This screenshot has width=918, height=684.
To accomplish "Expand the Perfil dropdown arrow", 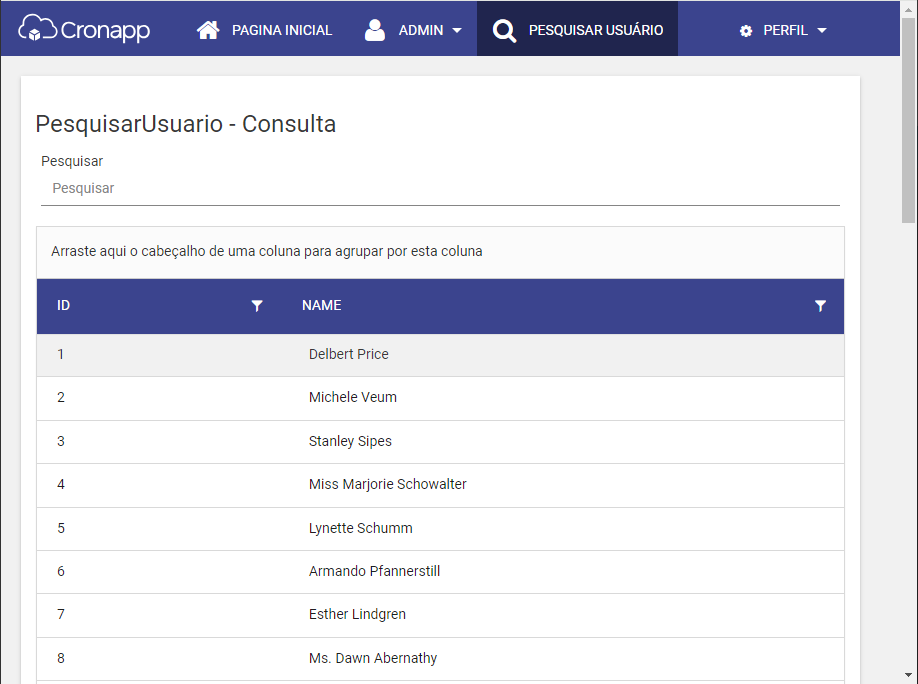I will 821,30.
